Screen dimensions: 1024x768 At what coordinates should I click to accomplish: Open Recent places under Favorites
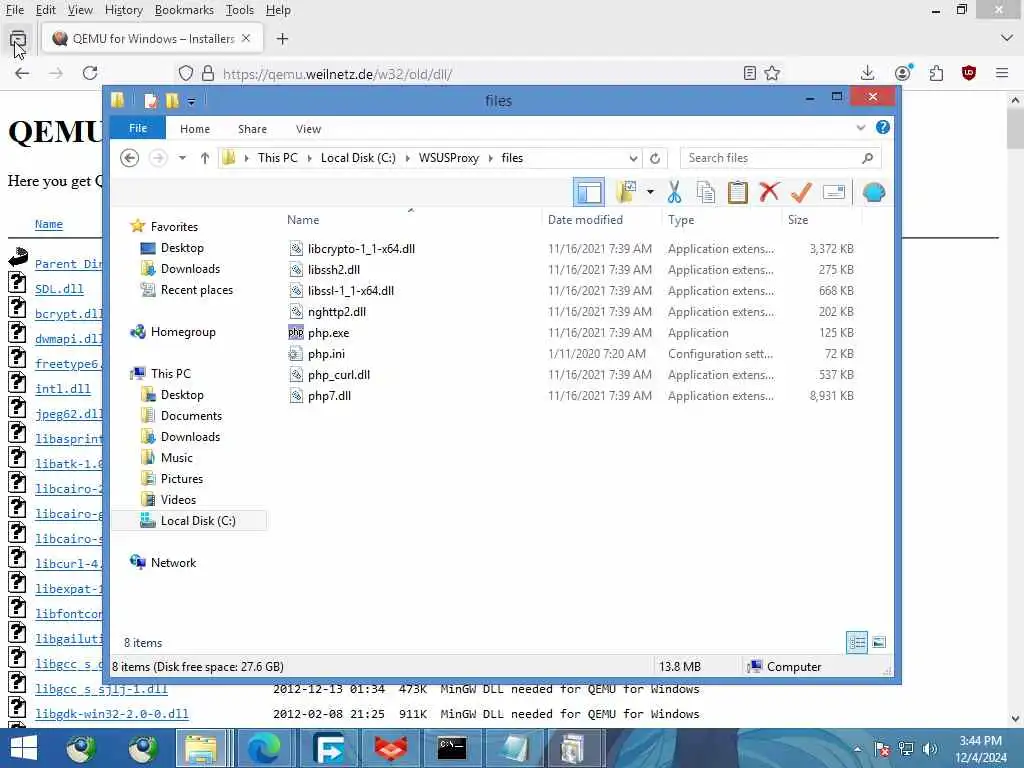pyautogui.click(x=197, y=290)
